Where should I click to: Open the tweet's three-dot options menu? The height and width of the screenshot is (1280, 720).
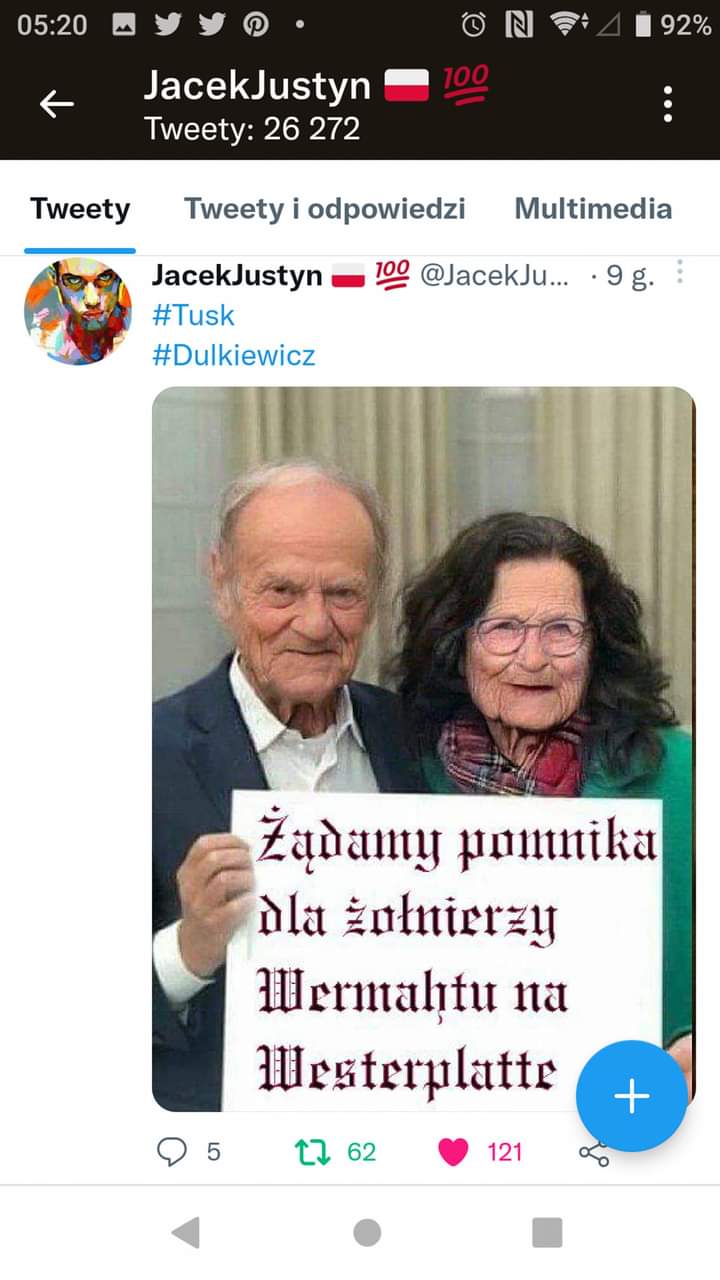[680, 272]
